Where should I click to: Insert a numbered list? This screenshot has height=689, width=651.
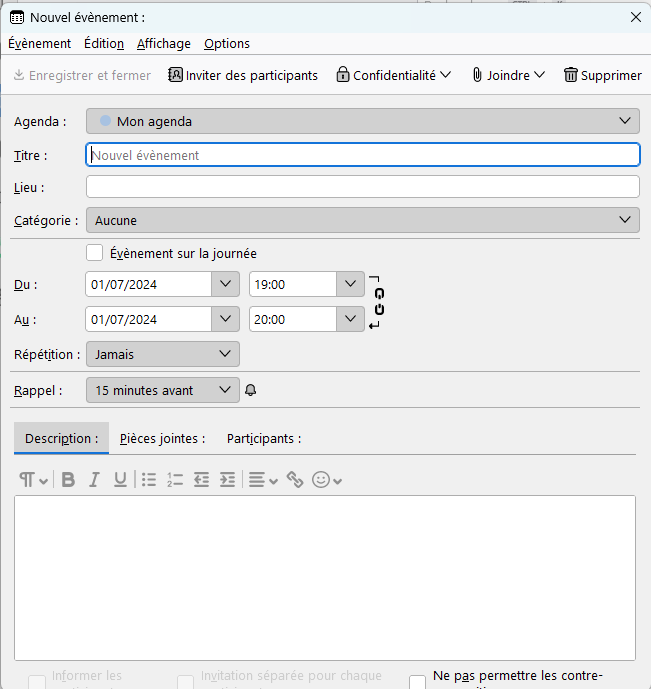[175, 480]
